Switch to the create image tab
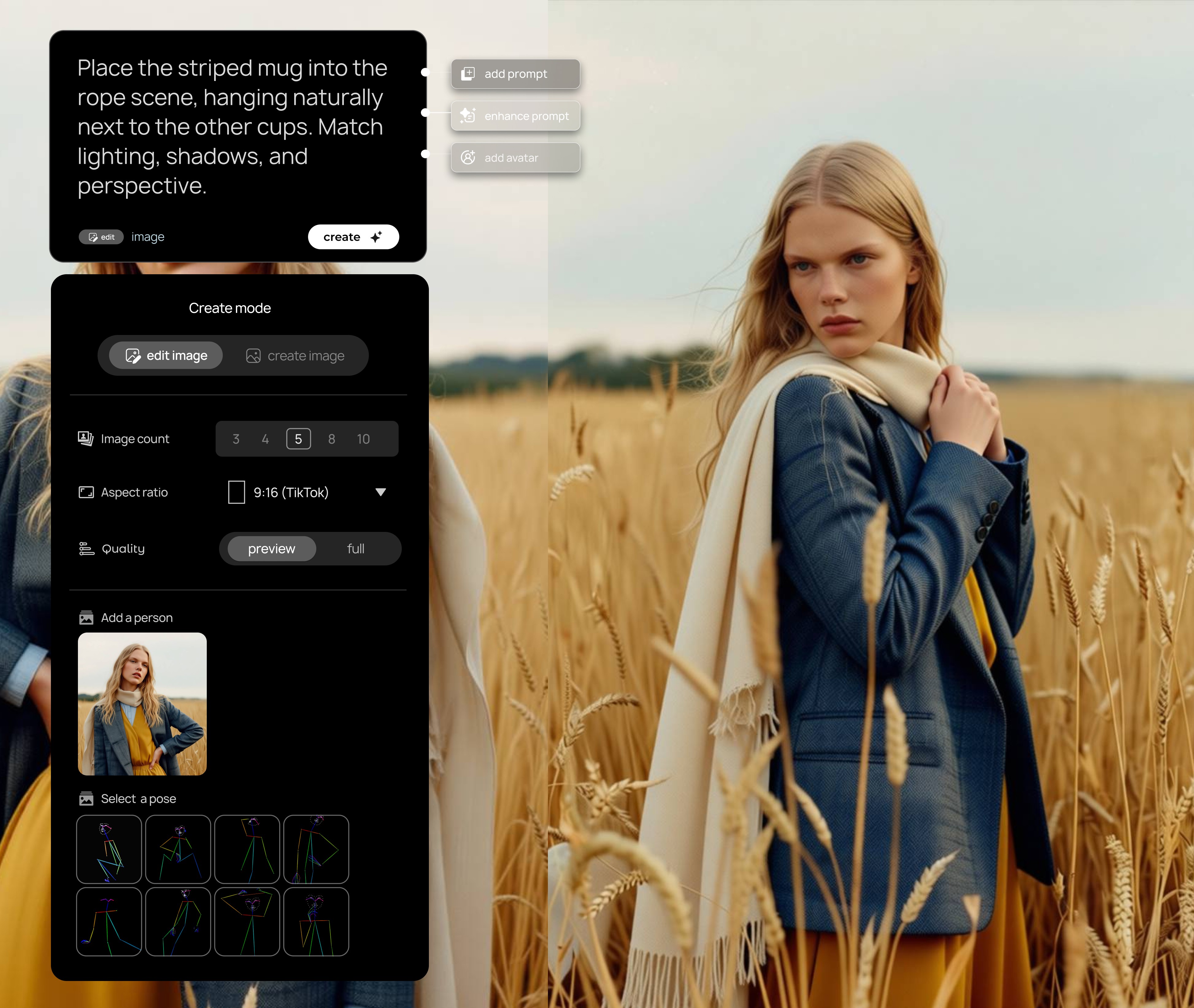1194x1008 pixels. pos(295,356)
